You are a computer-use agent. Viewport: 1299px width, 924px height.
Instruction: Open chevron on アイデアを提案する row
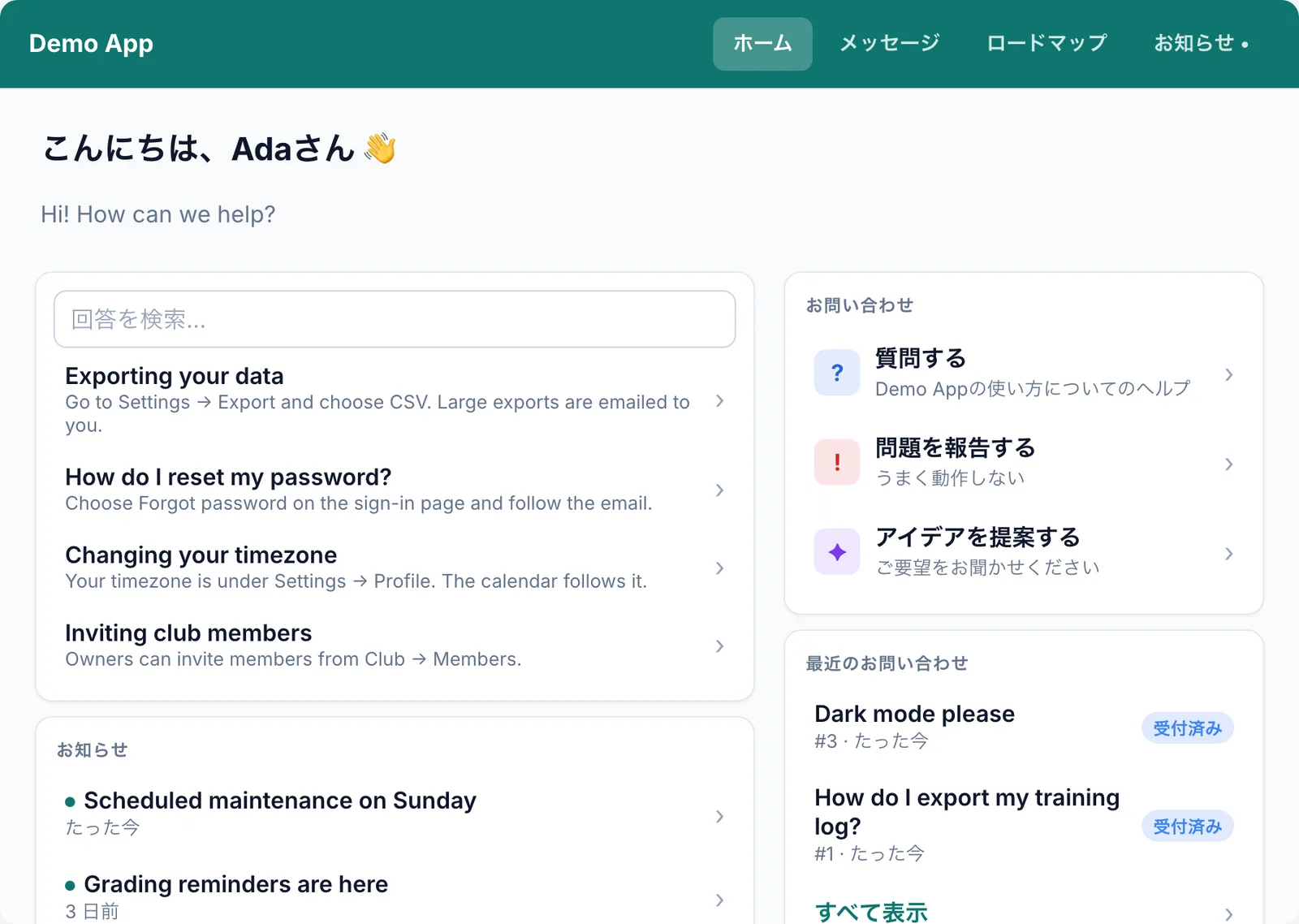[x=1229, y=554]
